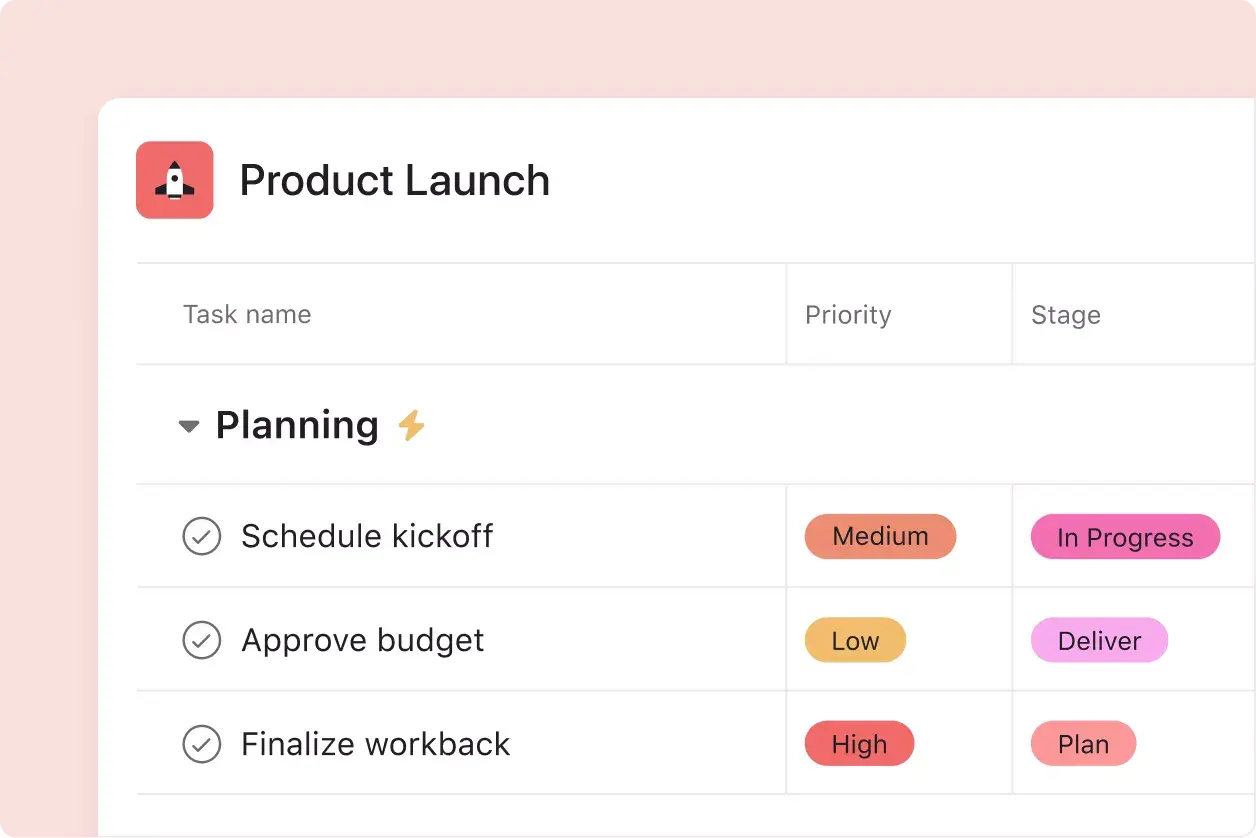Select the In Progress stage pill
This screenshot has width=1256, height=838.
click(x=1125, y=537)
